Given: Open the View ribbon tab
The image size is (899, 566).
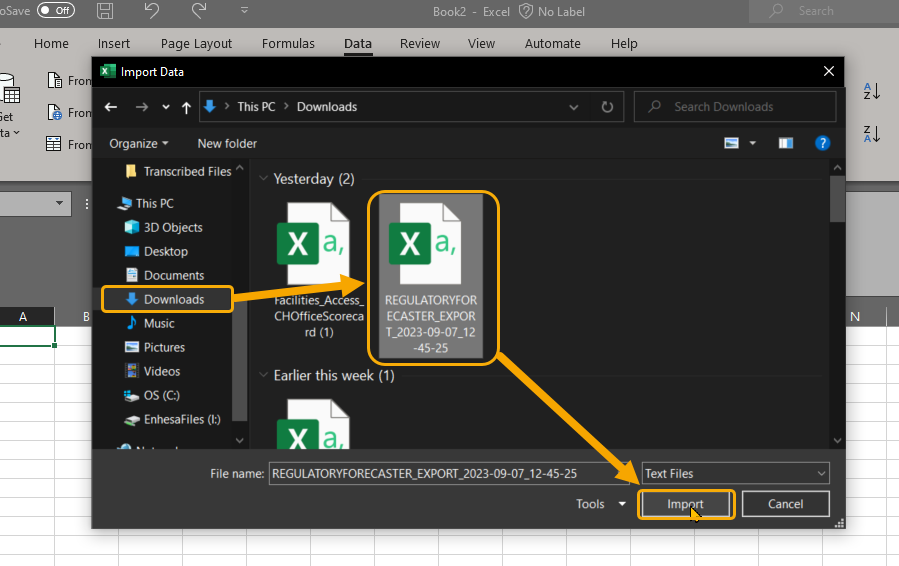Looking at the screenshot, I should 481,44.
